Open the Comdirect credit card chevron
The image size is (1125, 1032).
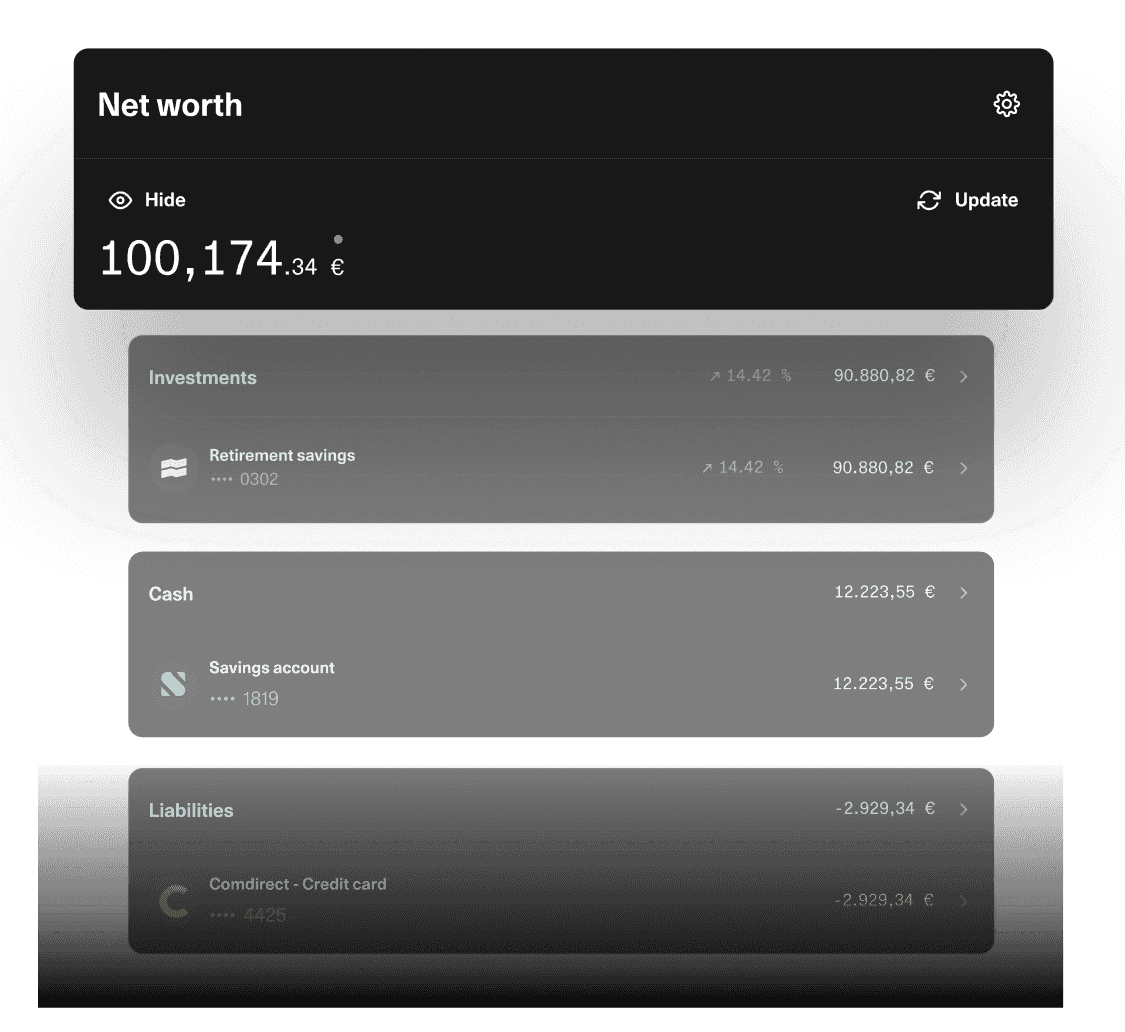[963, 901]
